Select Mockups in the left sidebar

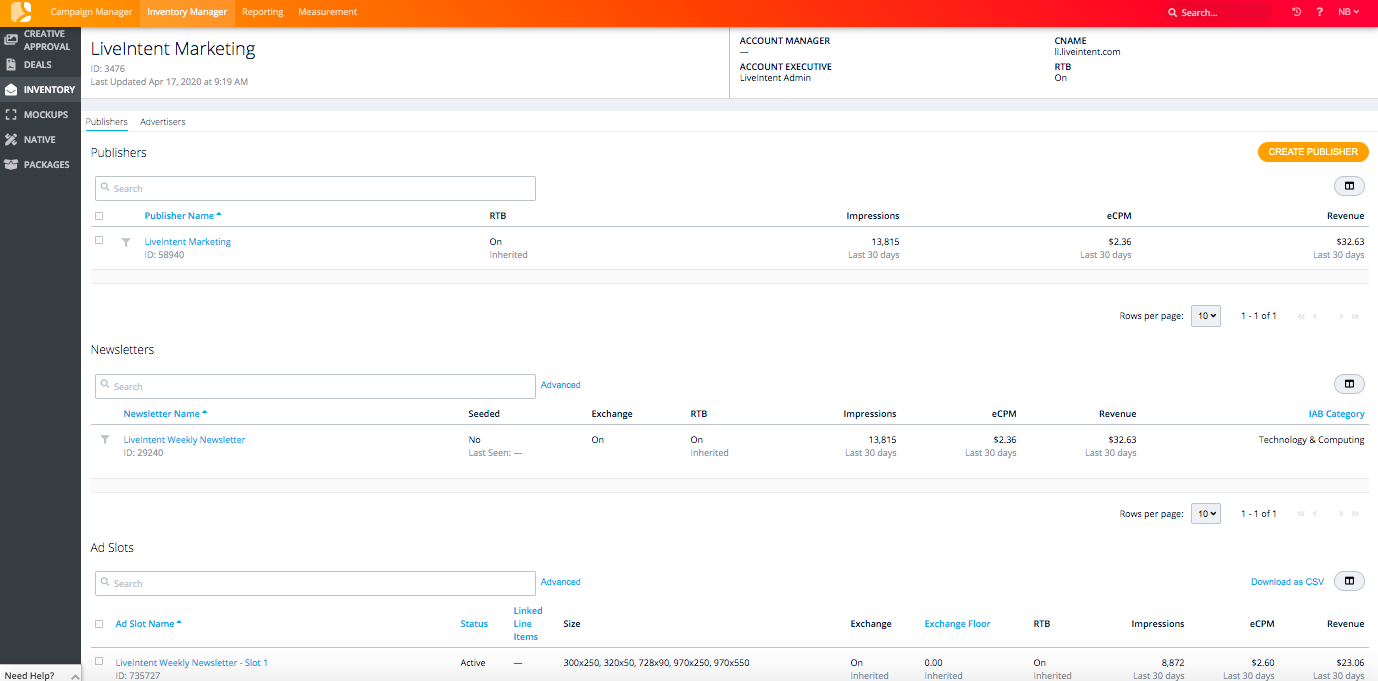pos(40,114)
